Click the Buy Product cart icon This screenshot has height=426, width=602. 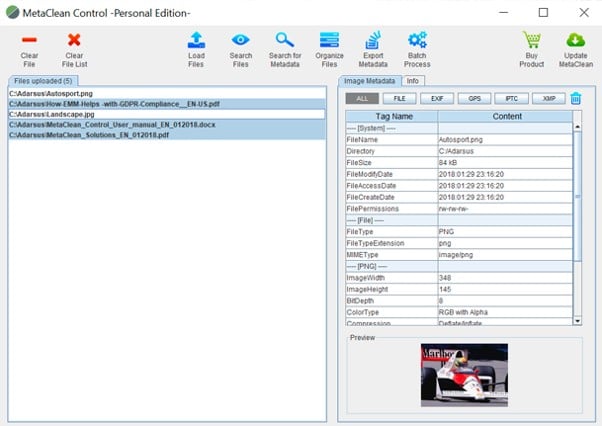[x=531, y=40]
